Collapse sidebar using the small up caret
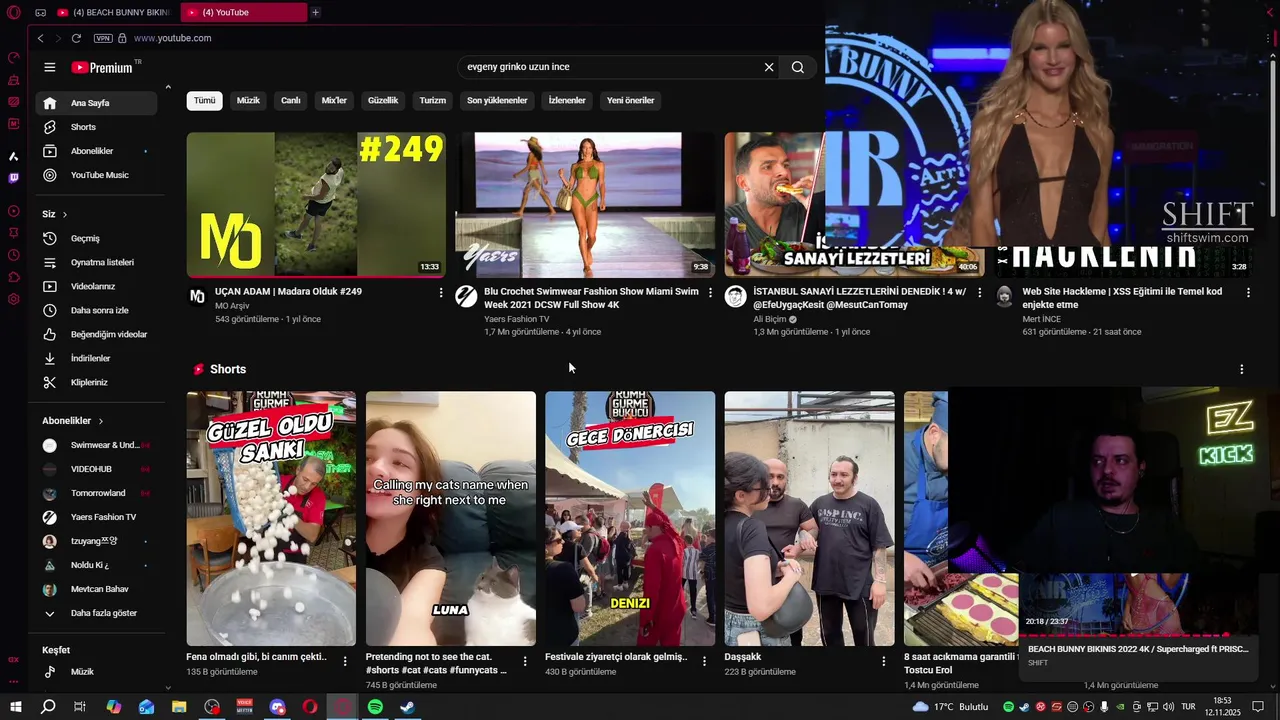The width and height of the screenshot is (1280, 720). click(168, 88)
